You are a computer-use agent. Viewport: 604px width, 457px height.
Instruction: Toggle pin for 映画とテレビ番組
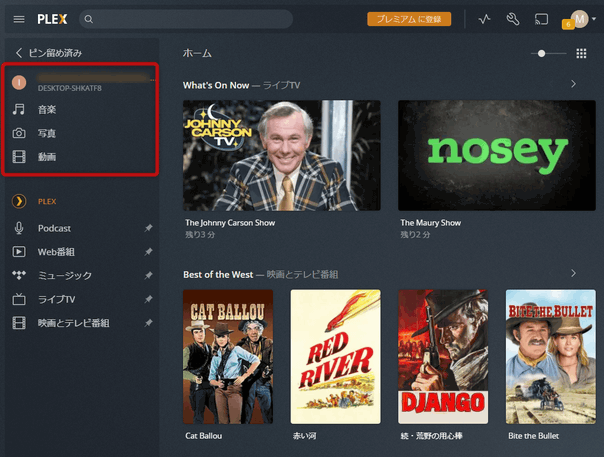148,323
